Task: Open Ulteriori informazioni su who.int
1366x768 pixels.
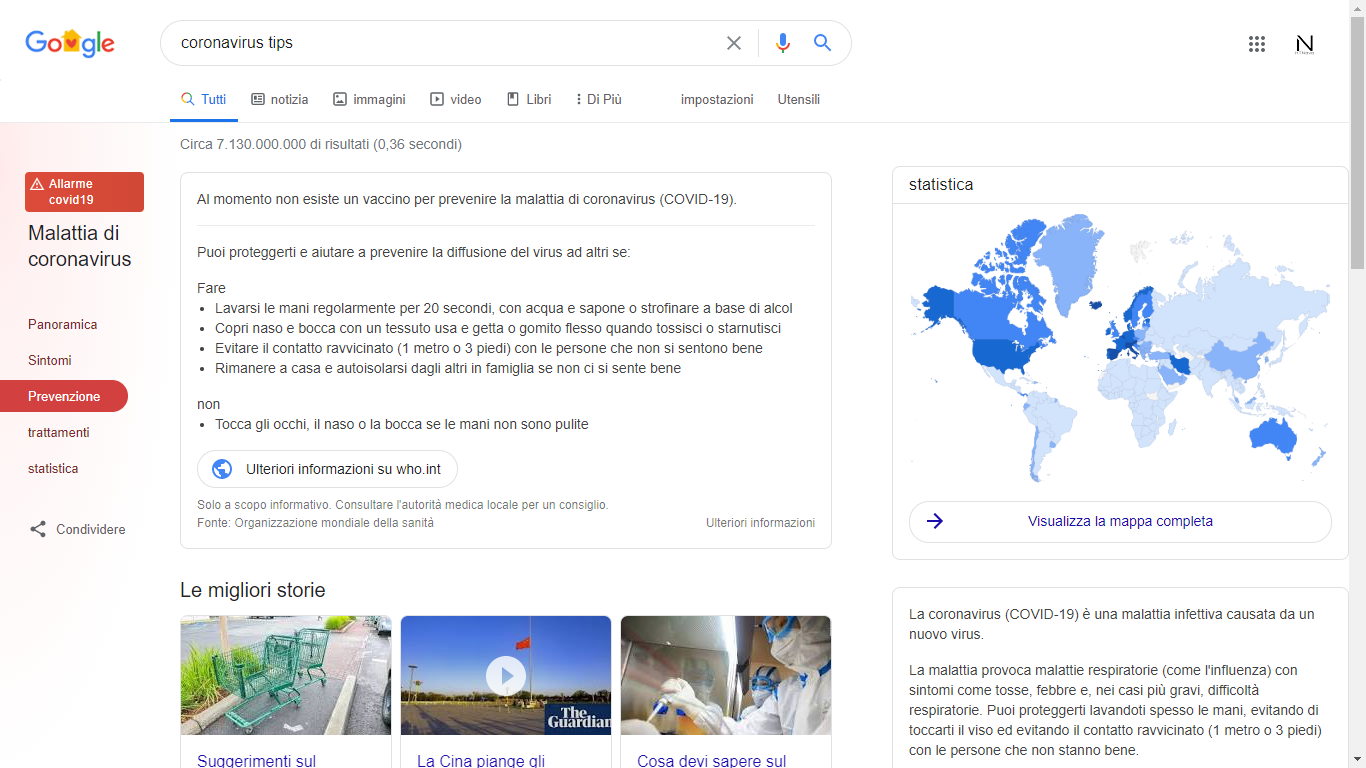Action: pyautogui.click(x=327, y=469)
